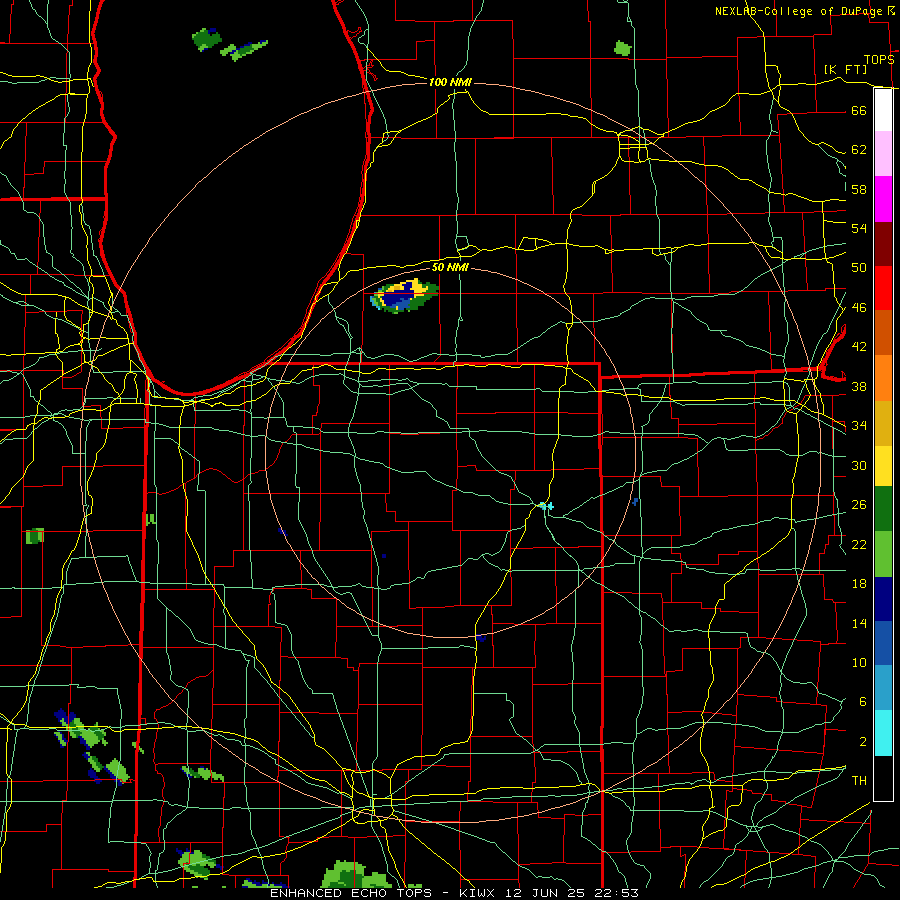Pick the dark red legend swatch
900x900 pixels.
883,244
